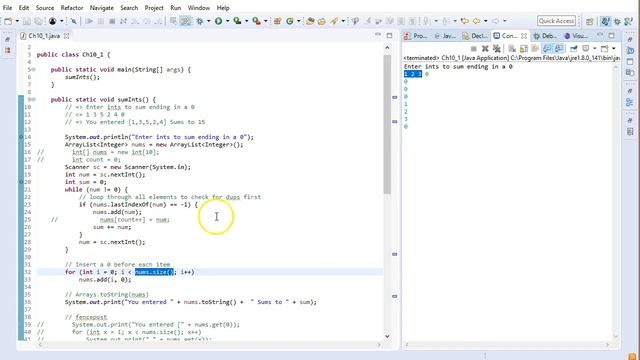Open the New file dropdown arrow

coord(17,21)
